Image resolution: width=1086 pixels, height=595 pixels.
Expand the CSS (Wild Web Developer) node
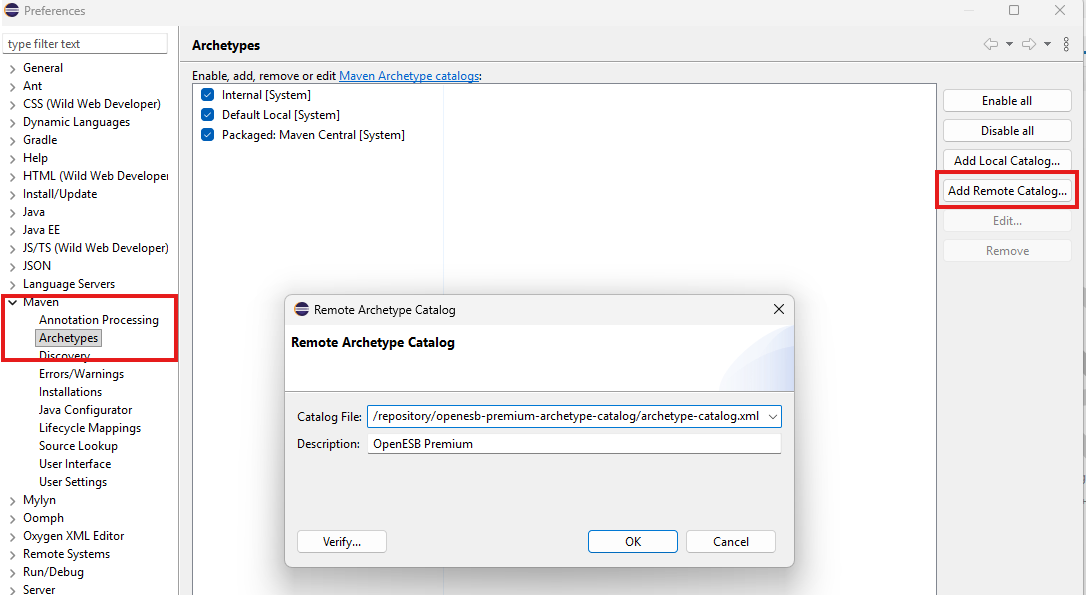(x=12, y=105)
